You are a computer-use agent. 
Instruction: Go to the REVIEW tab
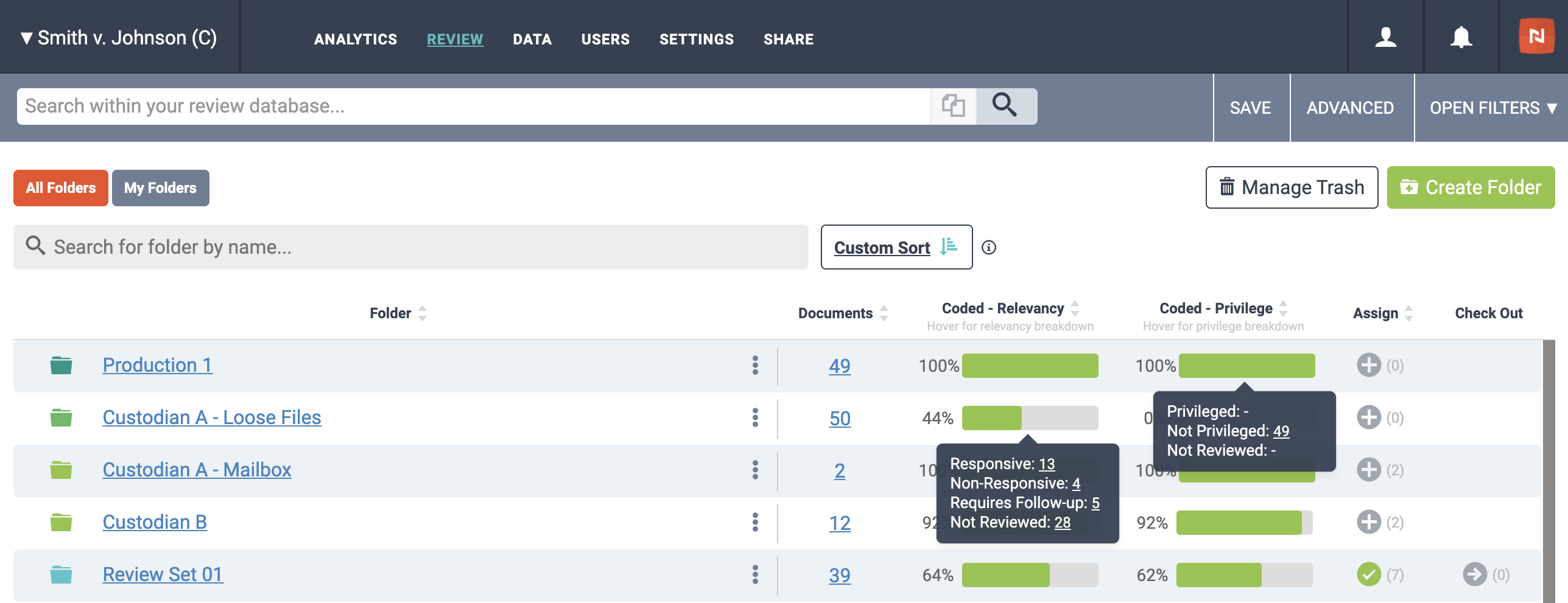pos(455,39)
